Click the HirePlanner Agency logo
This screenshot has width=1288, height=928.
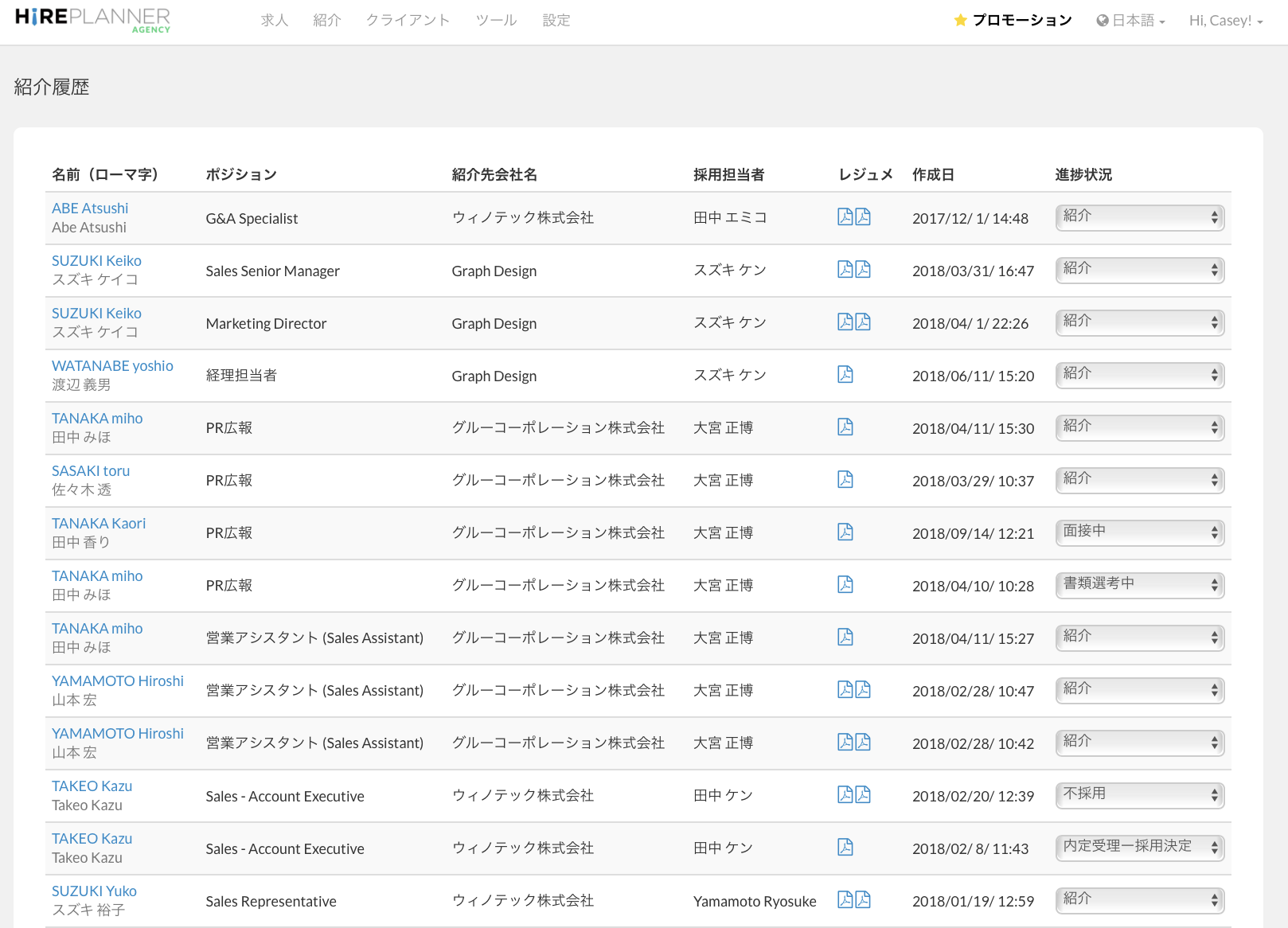point(92,20)
